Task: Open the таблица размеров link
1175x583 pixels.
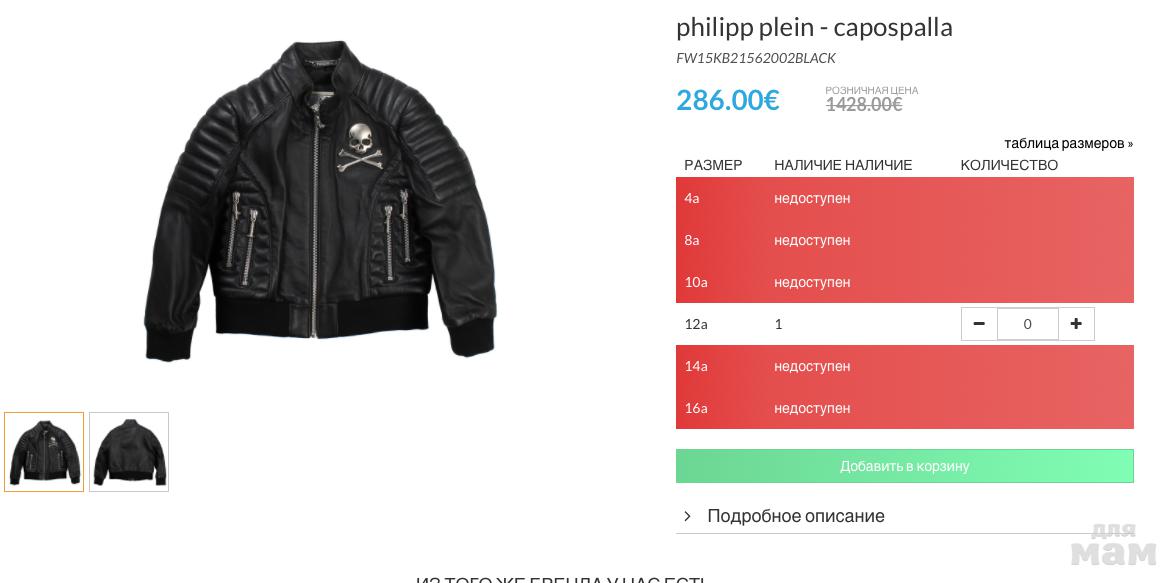Action: click(x=1068, y=144)
